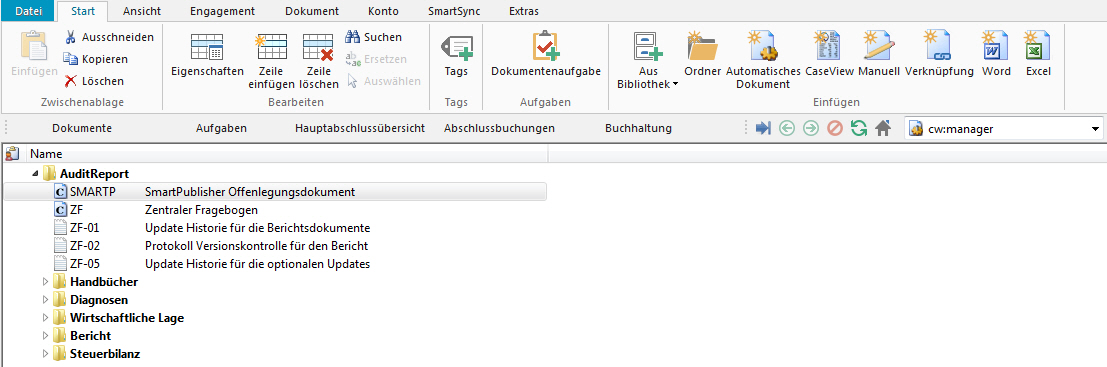Click the Einfügen clipboard icon

pos(34,47)
